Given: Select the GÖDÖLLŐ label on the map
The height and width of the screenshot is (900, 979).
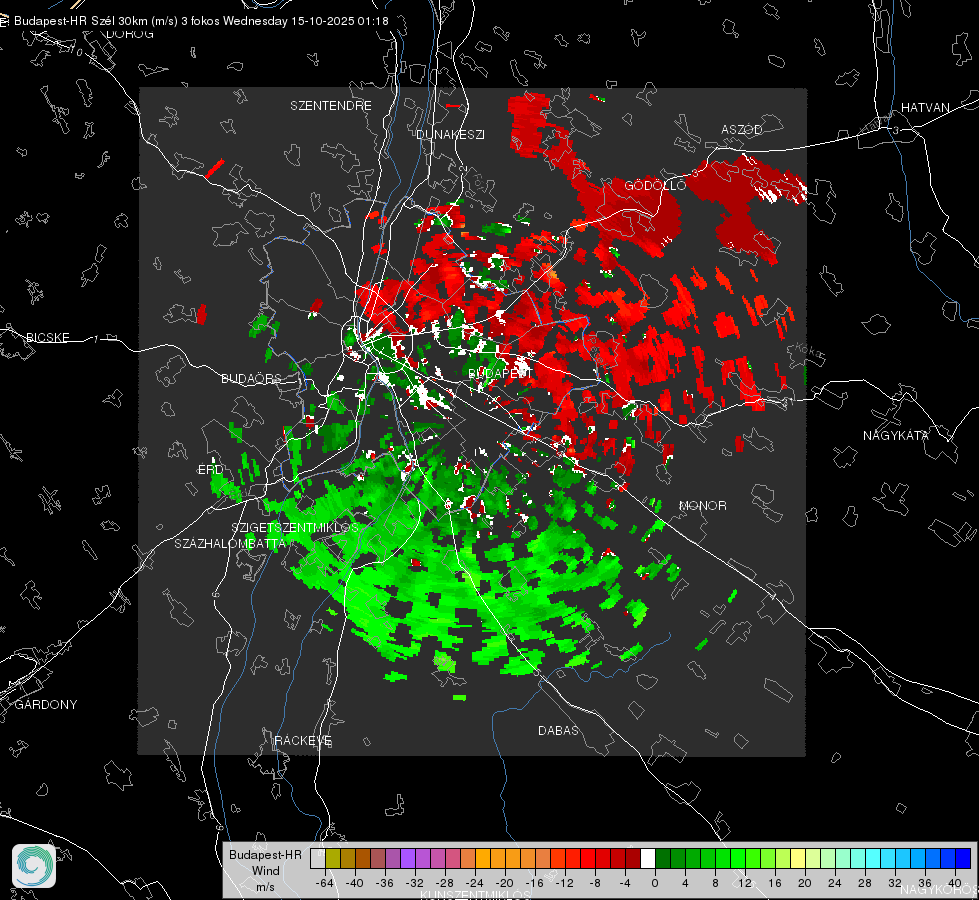Looking at the screenshot, I should [x=655, y=185].
